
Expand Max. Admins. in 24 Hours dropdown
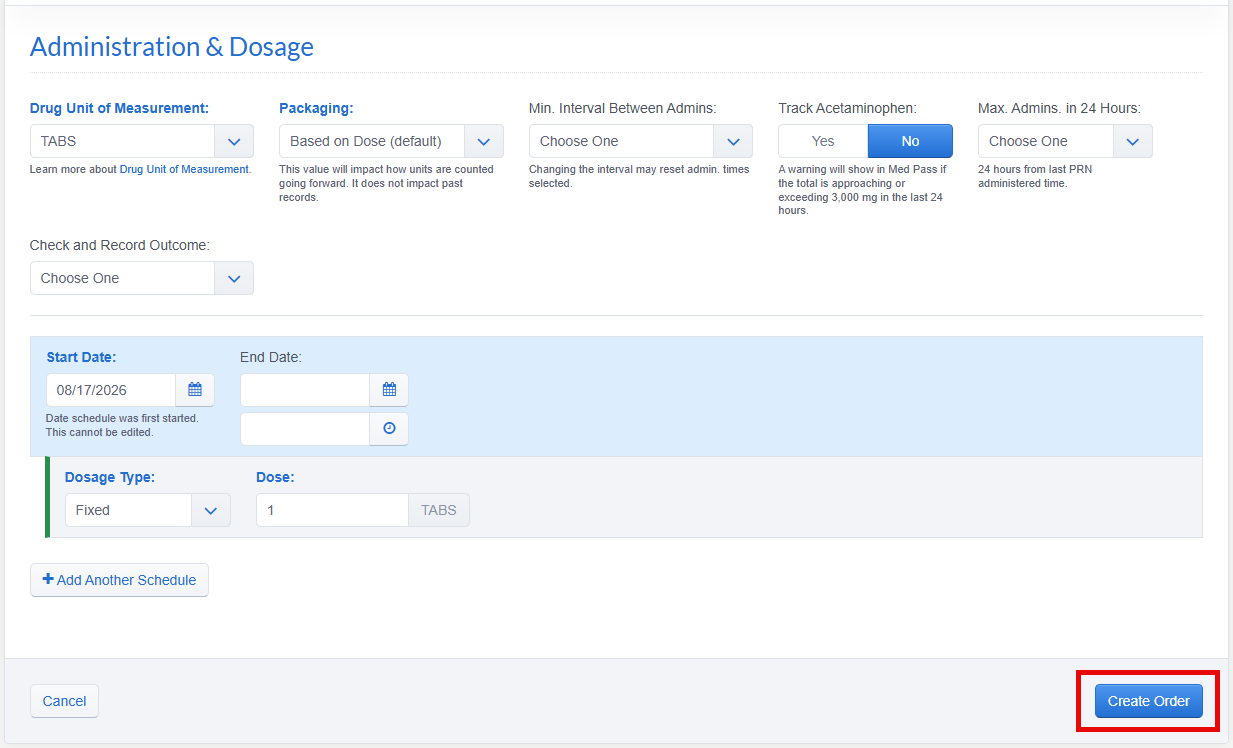click(1065, 141)
